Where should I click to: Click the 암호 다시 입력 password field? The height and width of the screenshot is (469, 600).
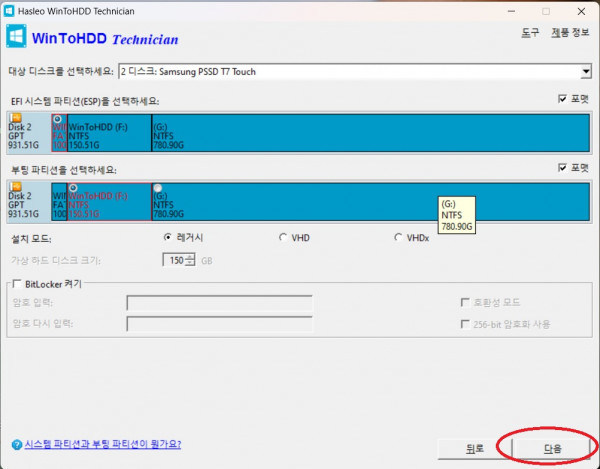point(219,324)
